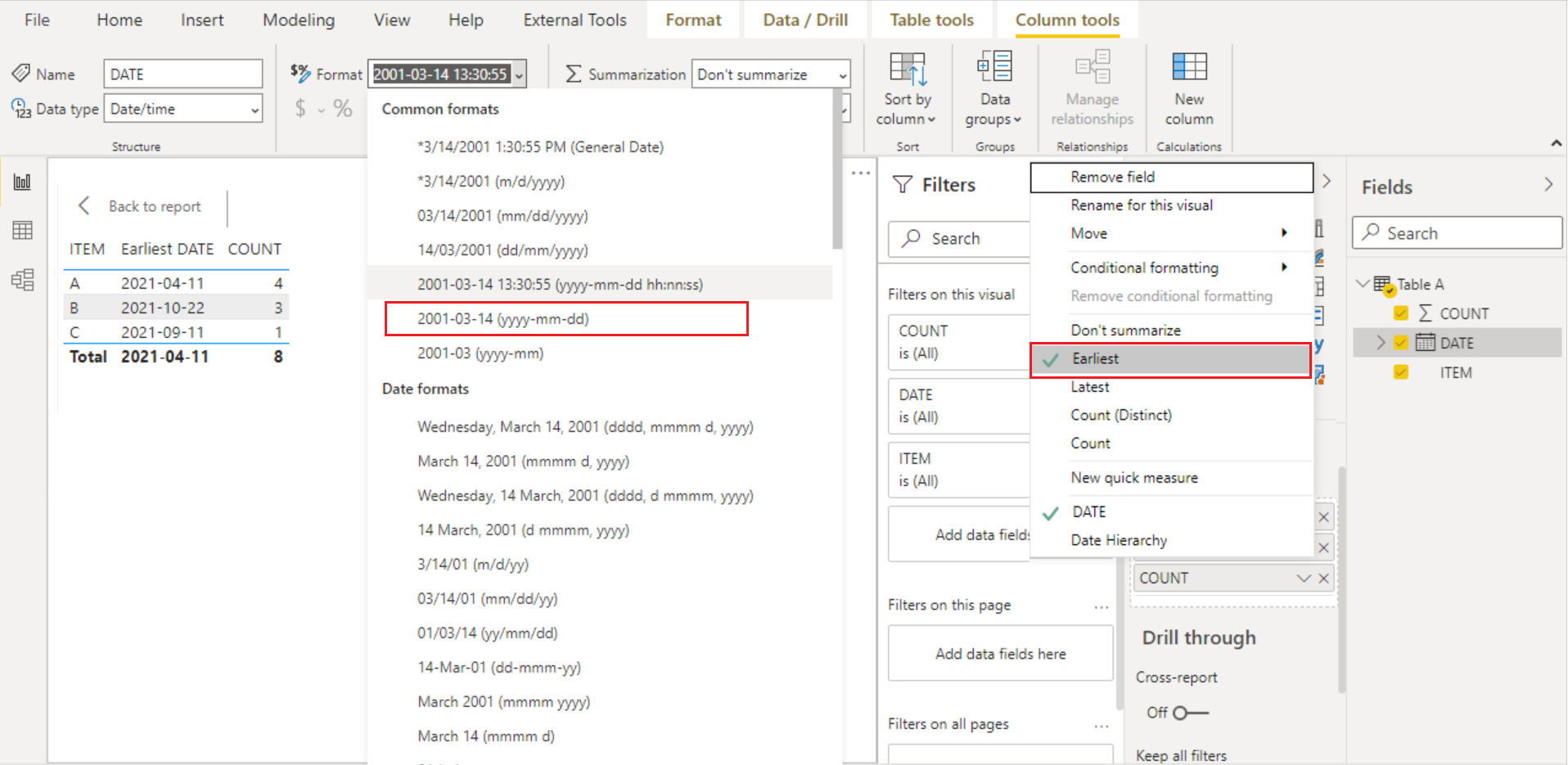Viewport: 1568px width, 765px height.
Task: Open the File tab
Action: [37, 20]
